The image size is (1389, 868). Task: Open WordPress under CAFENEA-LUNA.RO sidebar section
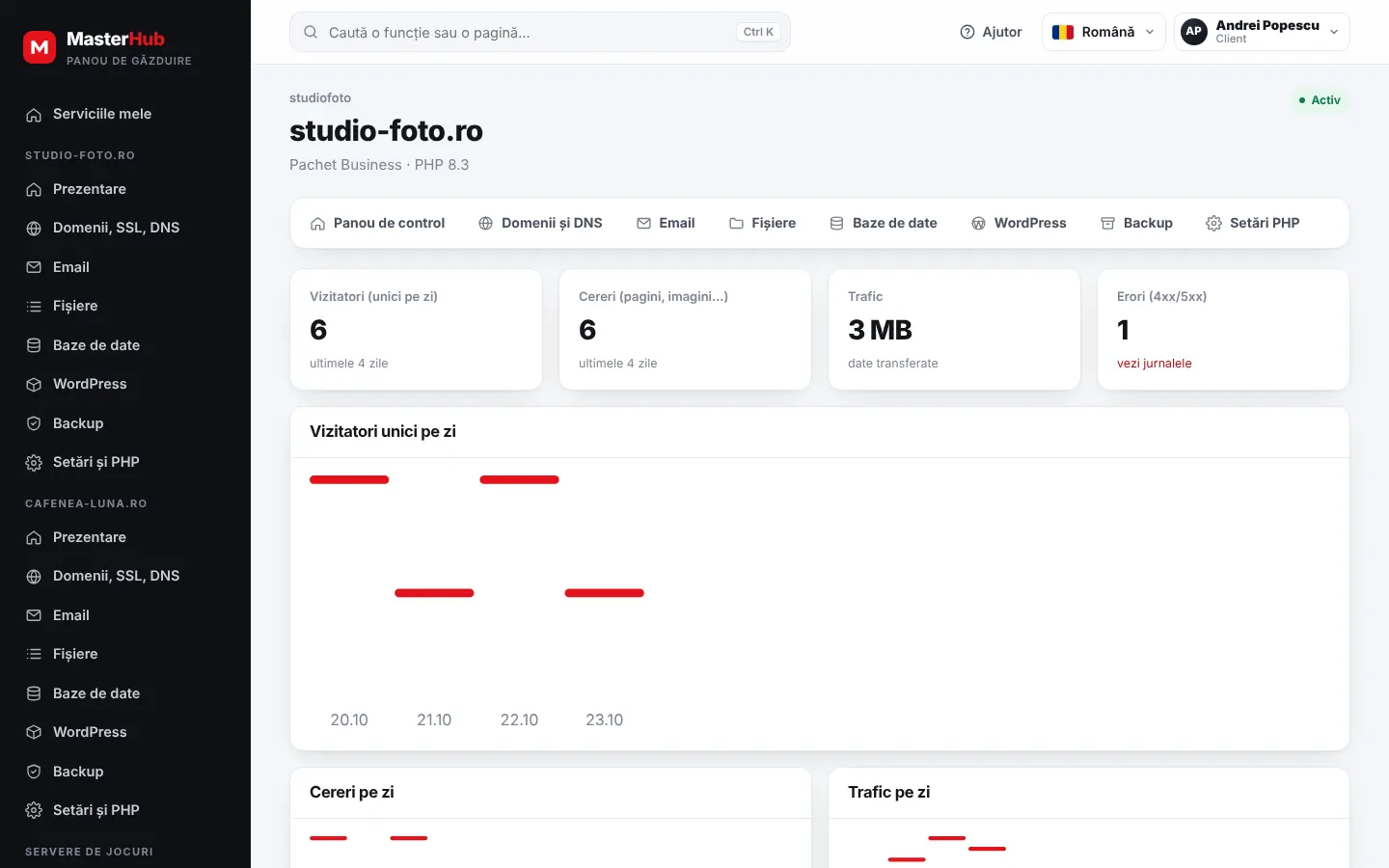pos(125,732)
